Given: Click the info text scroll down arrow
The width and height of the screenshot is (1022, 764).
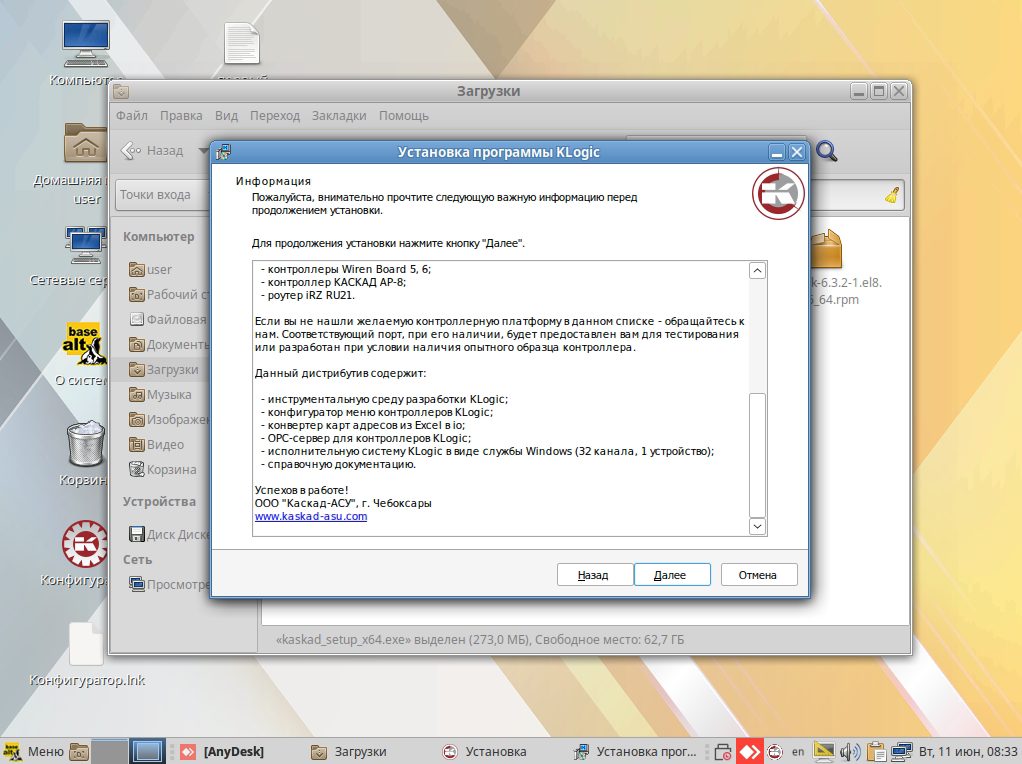Looking at the screenshot, I should coord(757,526).
